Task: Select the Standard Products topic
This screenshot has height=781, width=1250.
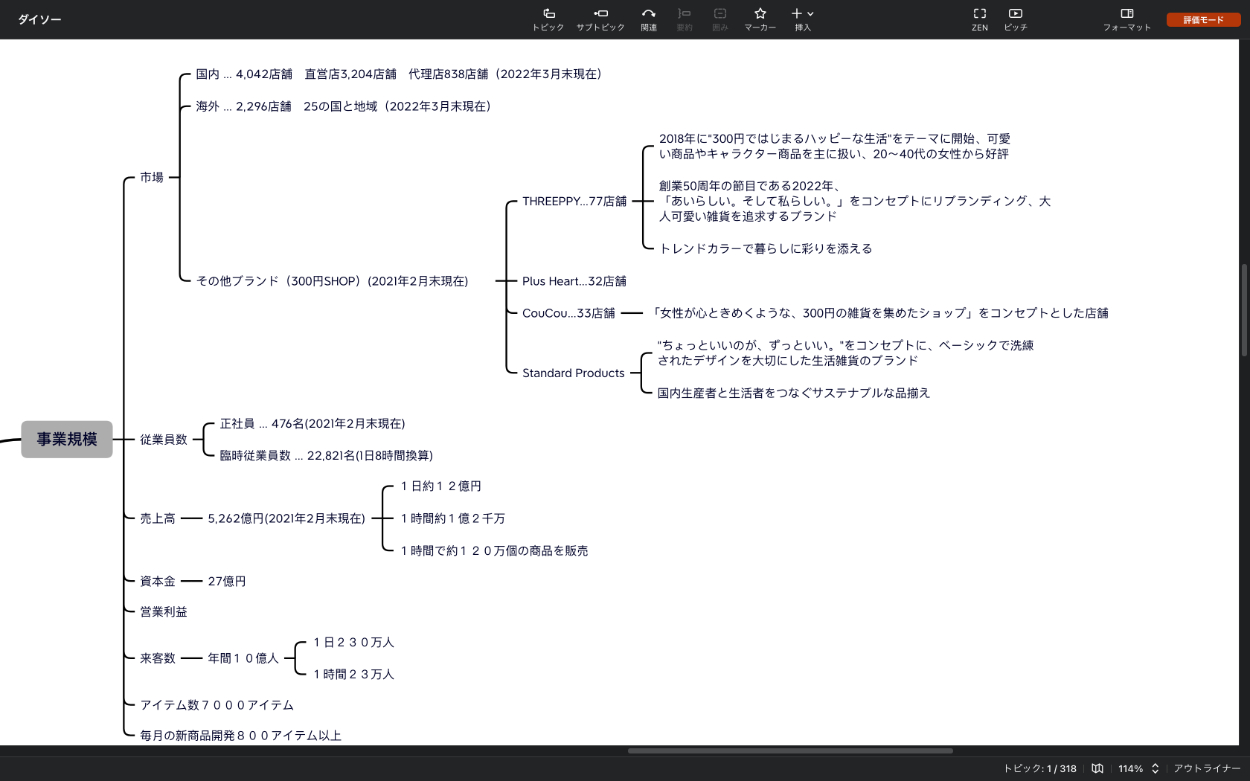Action: coord(573,373)
